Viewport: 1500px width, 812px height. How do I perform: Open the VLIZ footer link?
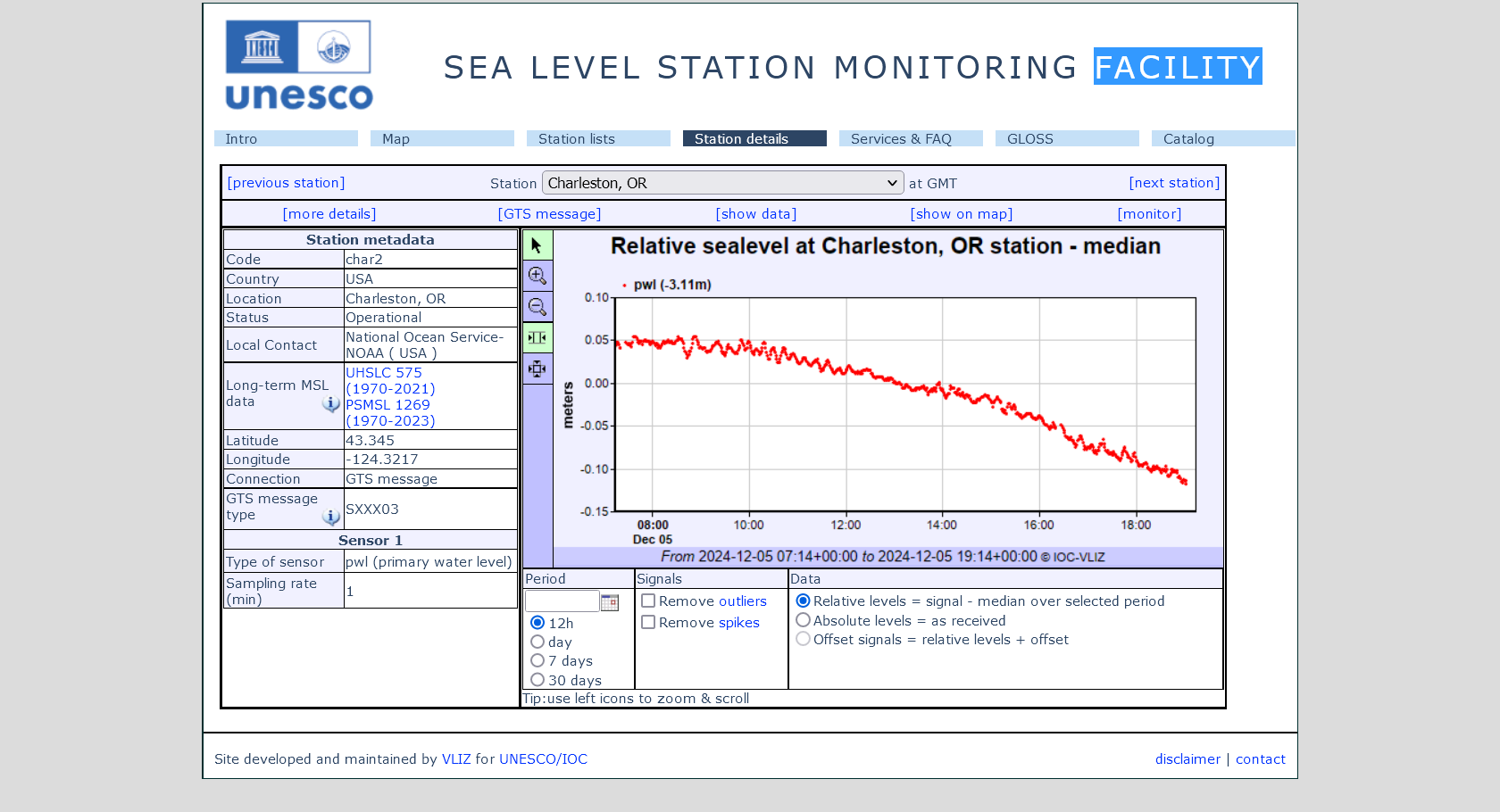[456, 759]
